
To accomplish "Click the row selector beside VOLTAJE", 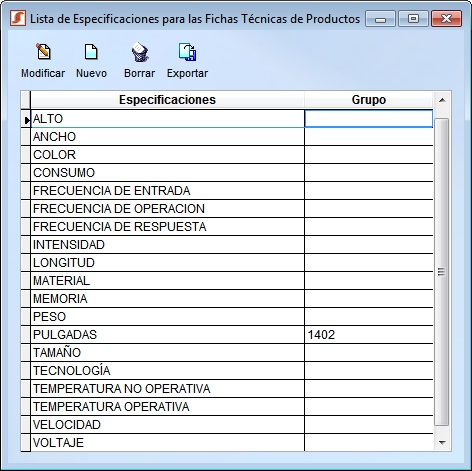I will click(x=25, y=443).
